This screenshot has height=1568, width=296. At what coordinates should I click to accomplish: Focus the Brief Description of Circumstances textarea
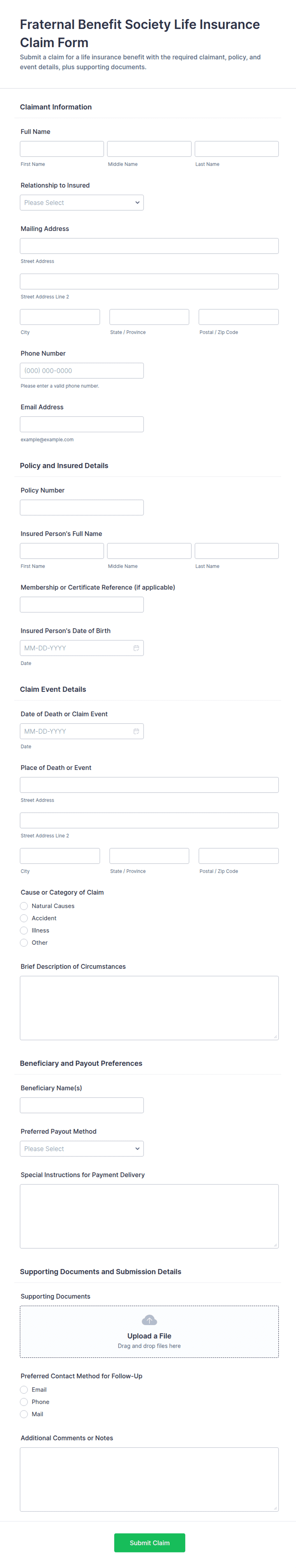[149, 1008]
